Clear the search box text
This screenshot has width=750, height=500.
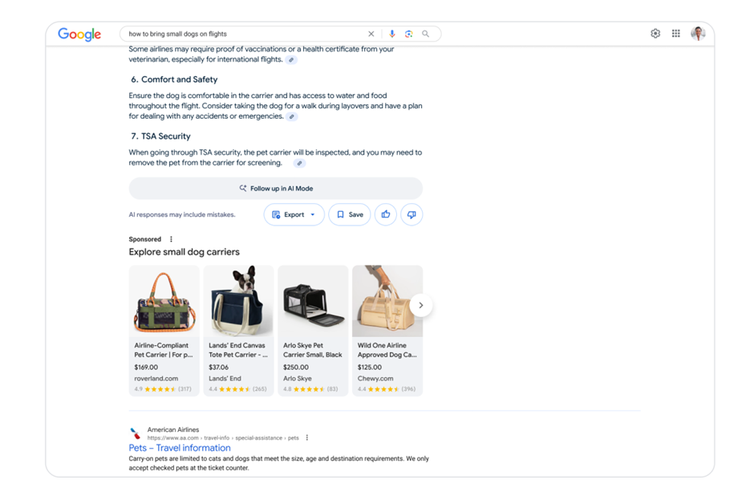click(371, 34)
